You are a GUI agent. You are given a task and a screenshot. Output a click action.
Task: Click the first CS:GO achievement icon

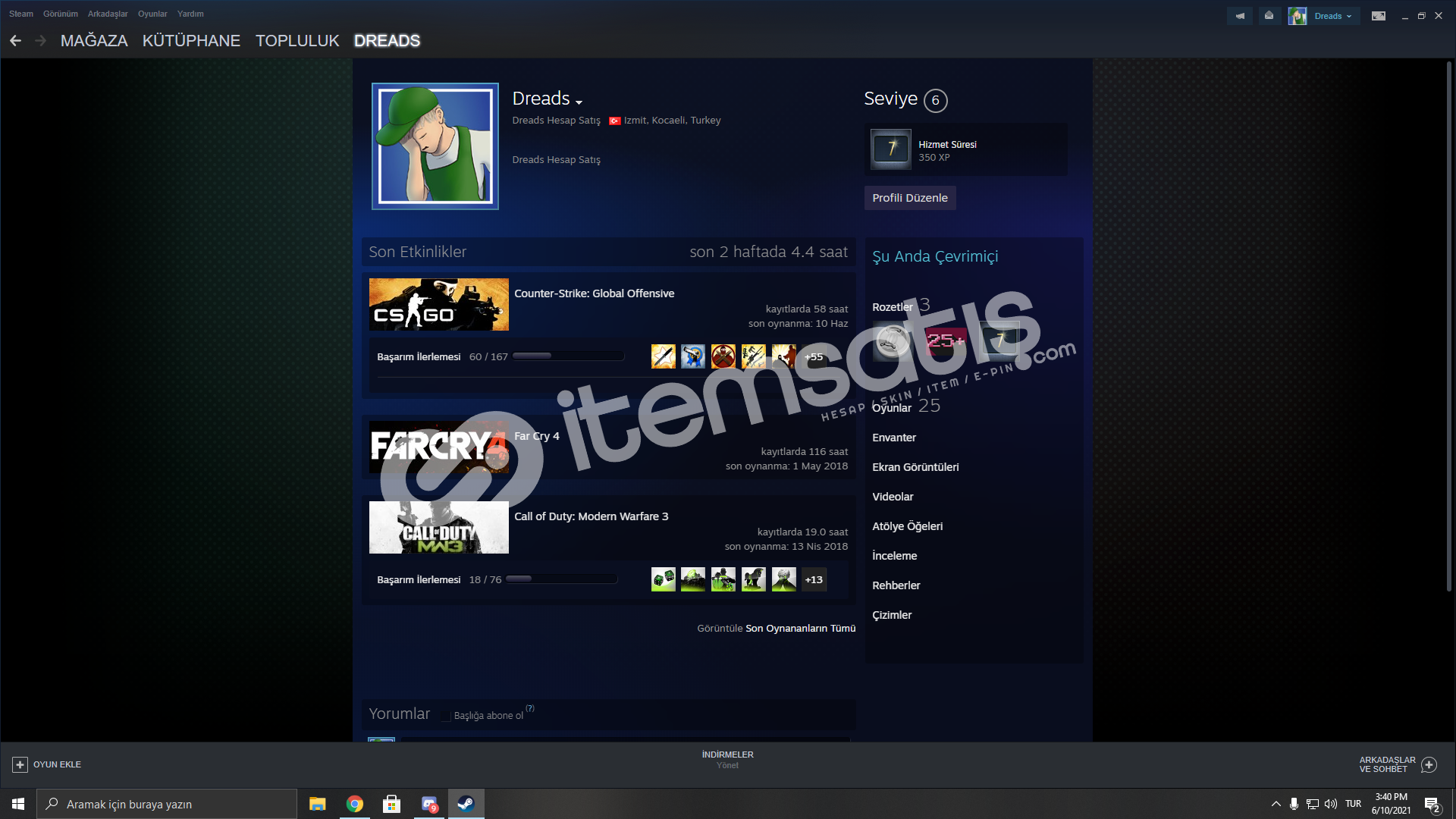tap(663, 356)
